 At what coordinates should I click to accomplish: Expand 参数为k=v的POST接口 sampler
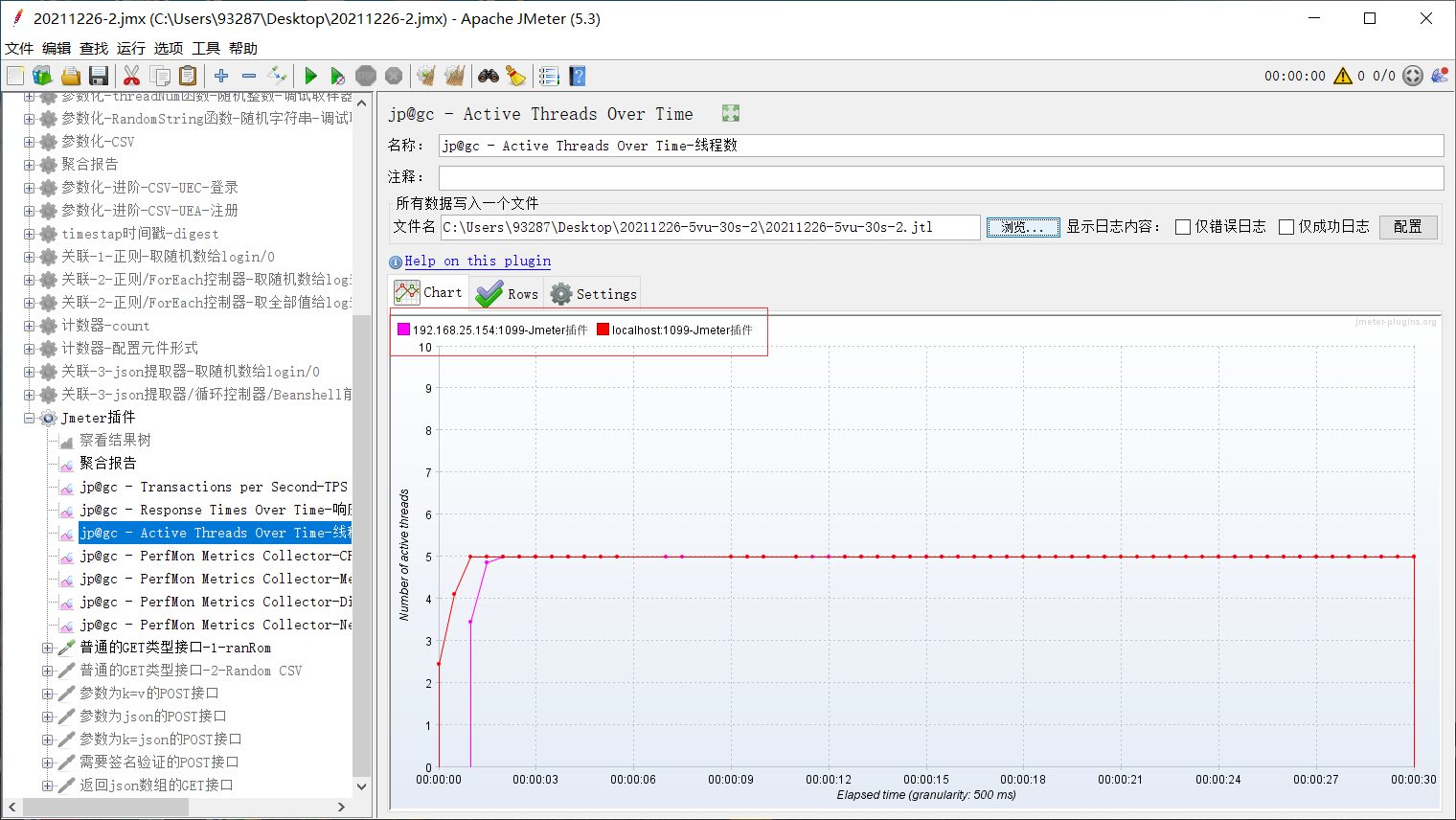47,694
